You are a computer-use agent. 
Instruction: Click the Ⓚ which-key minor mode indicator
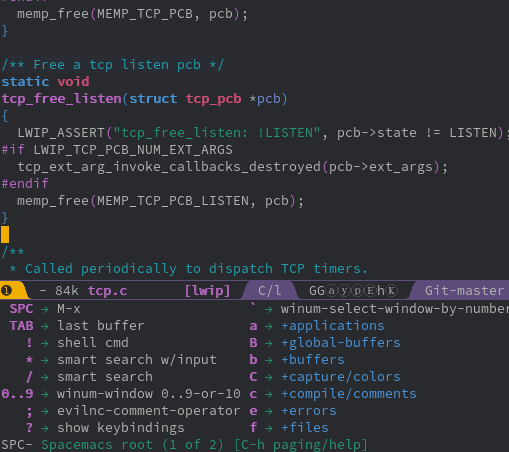pos(392,291)
